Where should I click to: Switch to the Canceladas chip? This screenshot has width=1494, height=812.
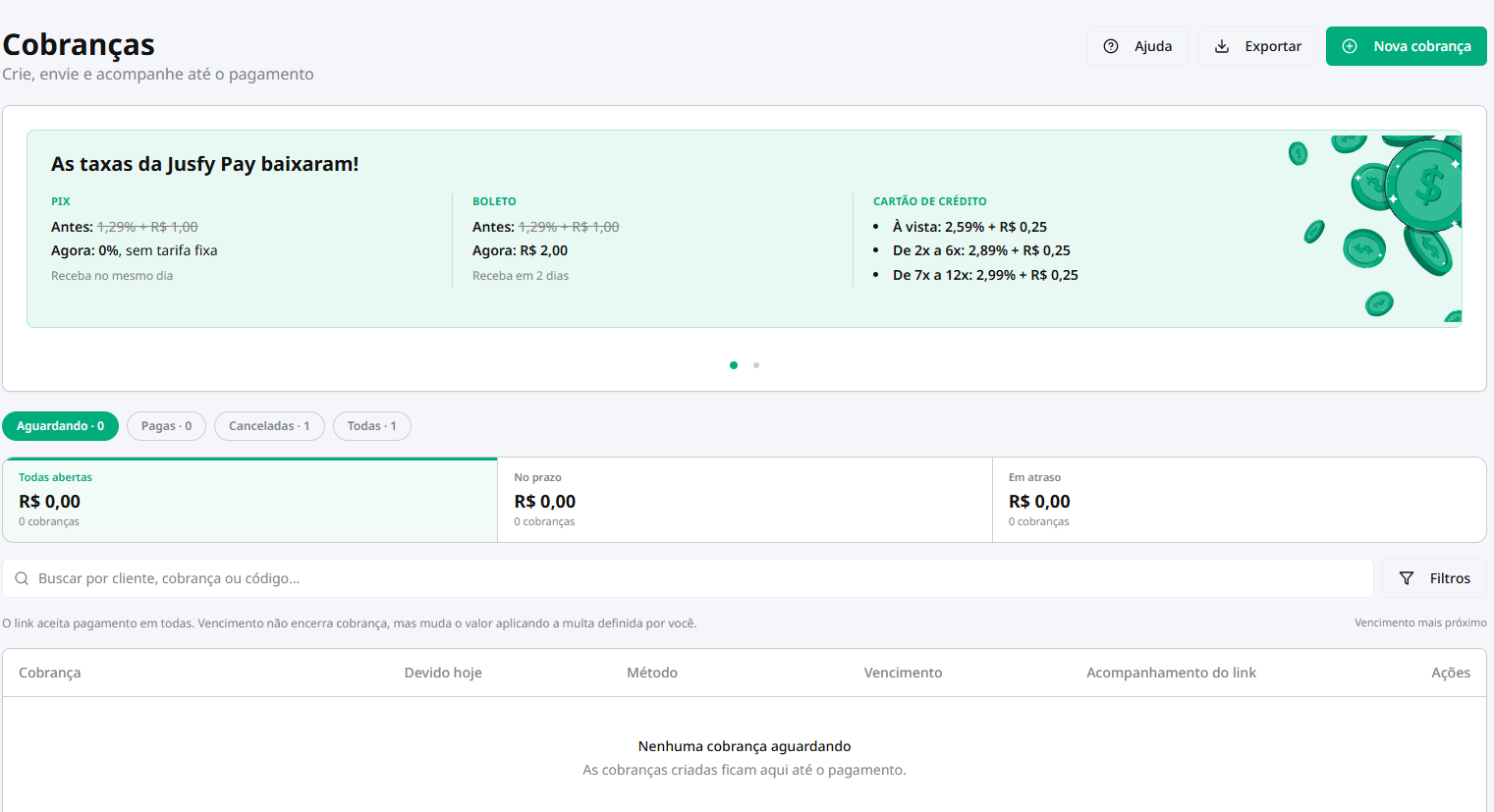(269, 426)
